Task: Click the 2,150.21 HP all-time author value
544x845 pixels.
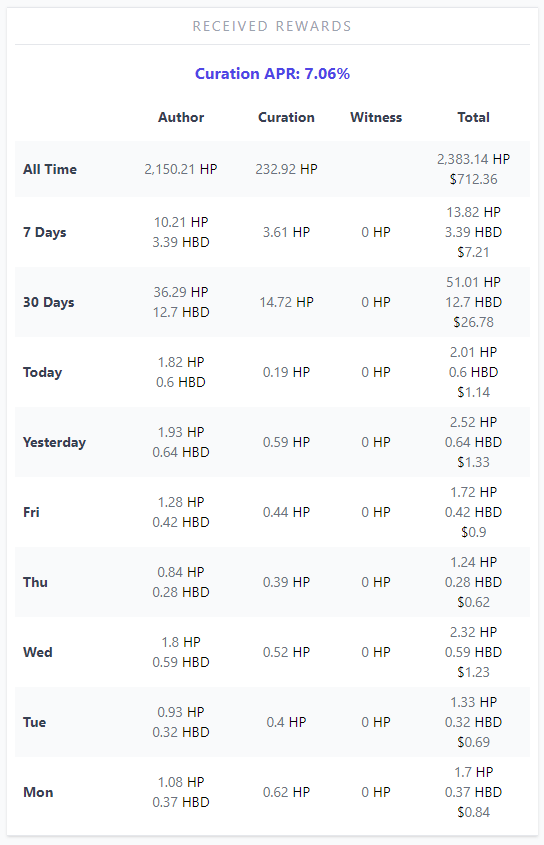Action: (x=181, y=169)
